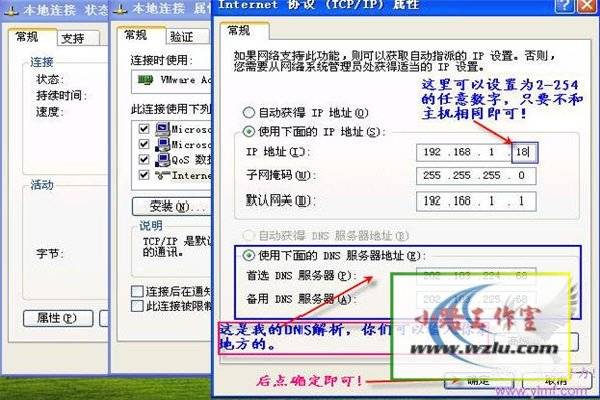
Task: Select 自动获得 IP 地址 radio button
Action: [x=249, y=114]
